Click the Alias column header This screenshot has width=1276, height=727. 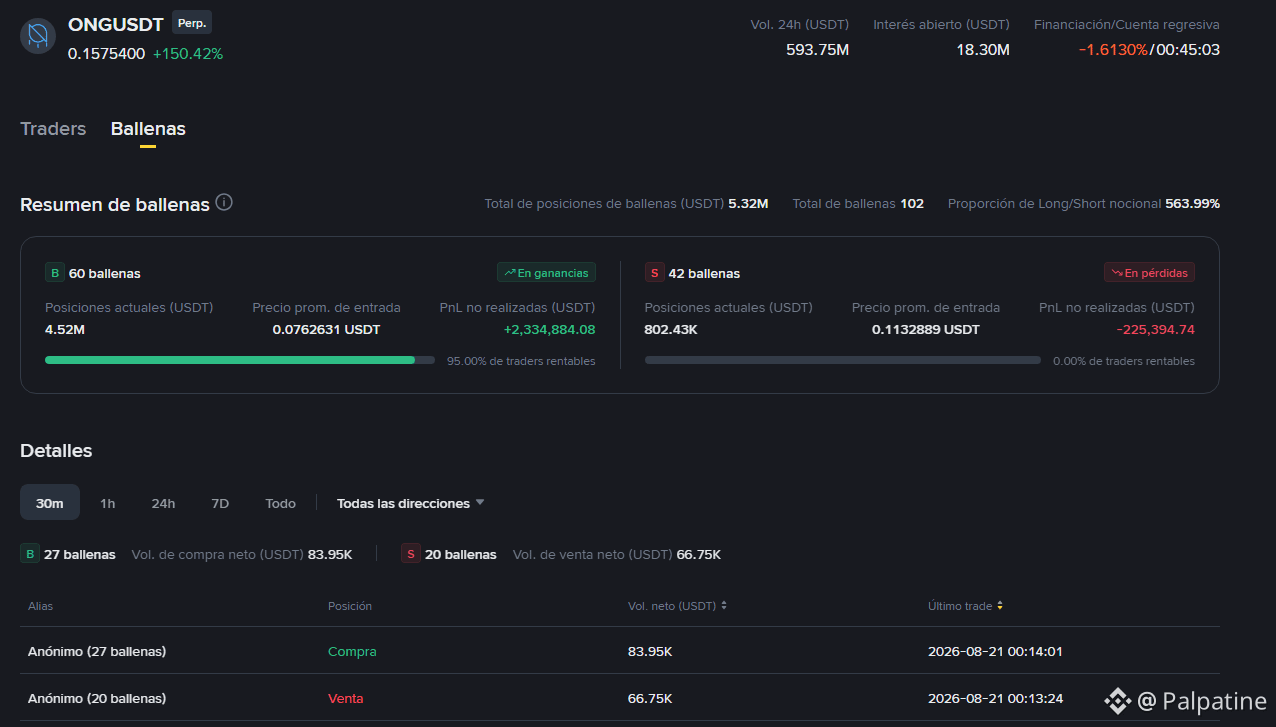(x=41, y=606)
